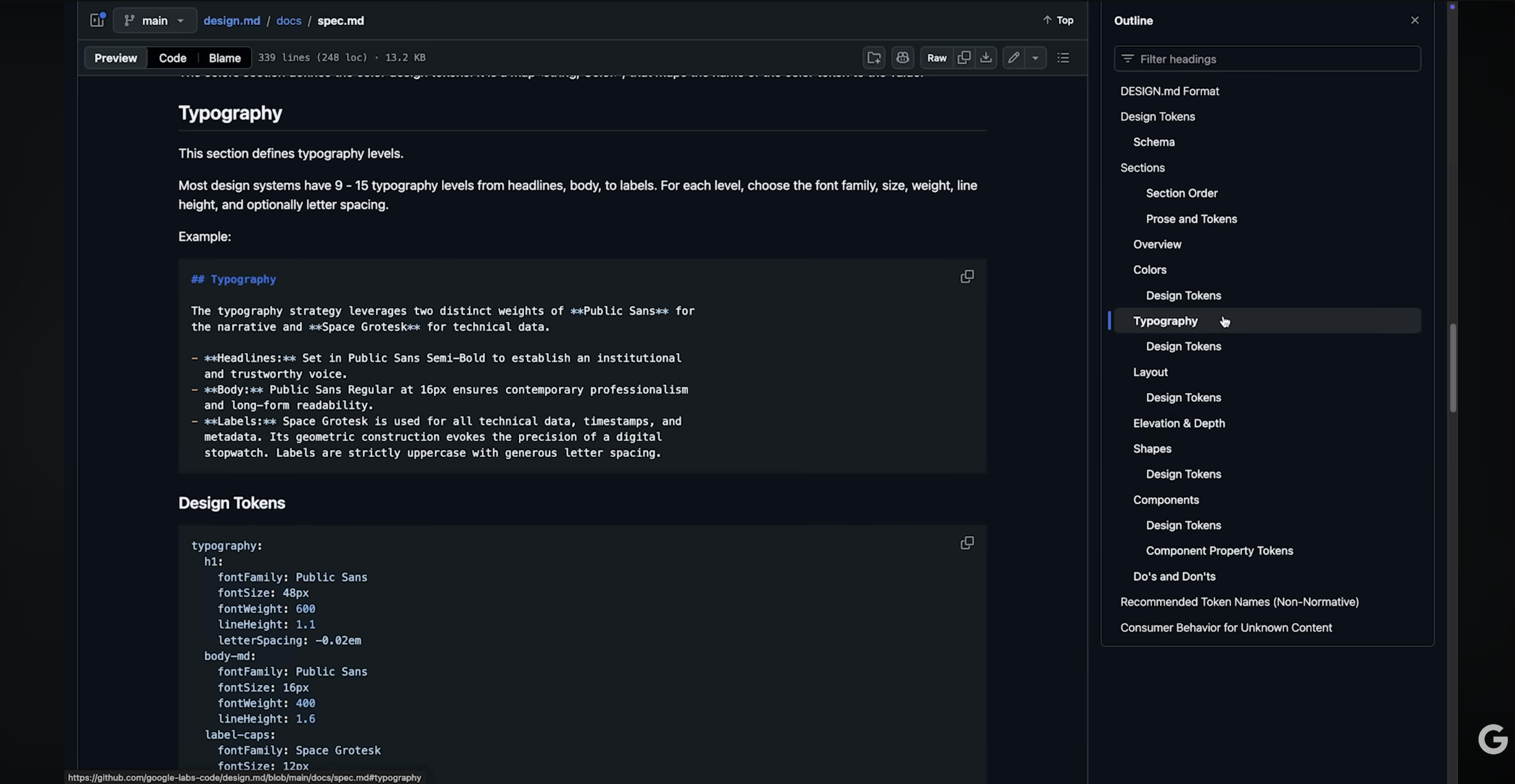Open the Raw file view
The image size is (1515, 784).
(x=936, y=58)
